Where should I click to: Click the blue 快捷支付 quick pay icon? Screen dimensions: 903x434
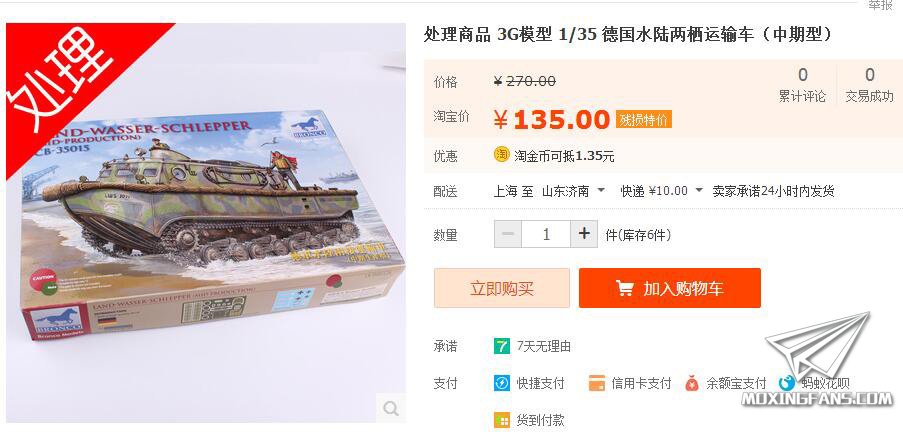coord(502,383)
